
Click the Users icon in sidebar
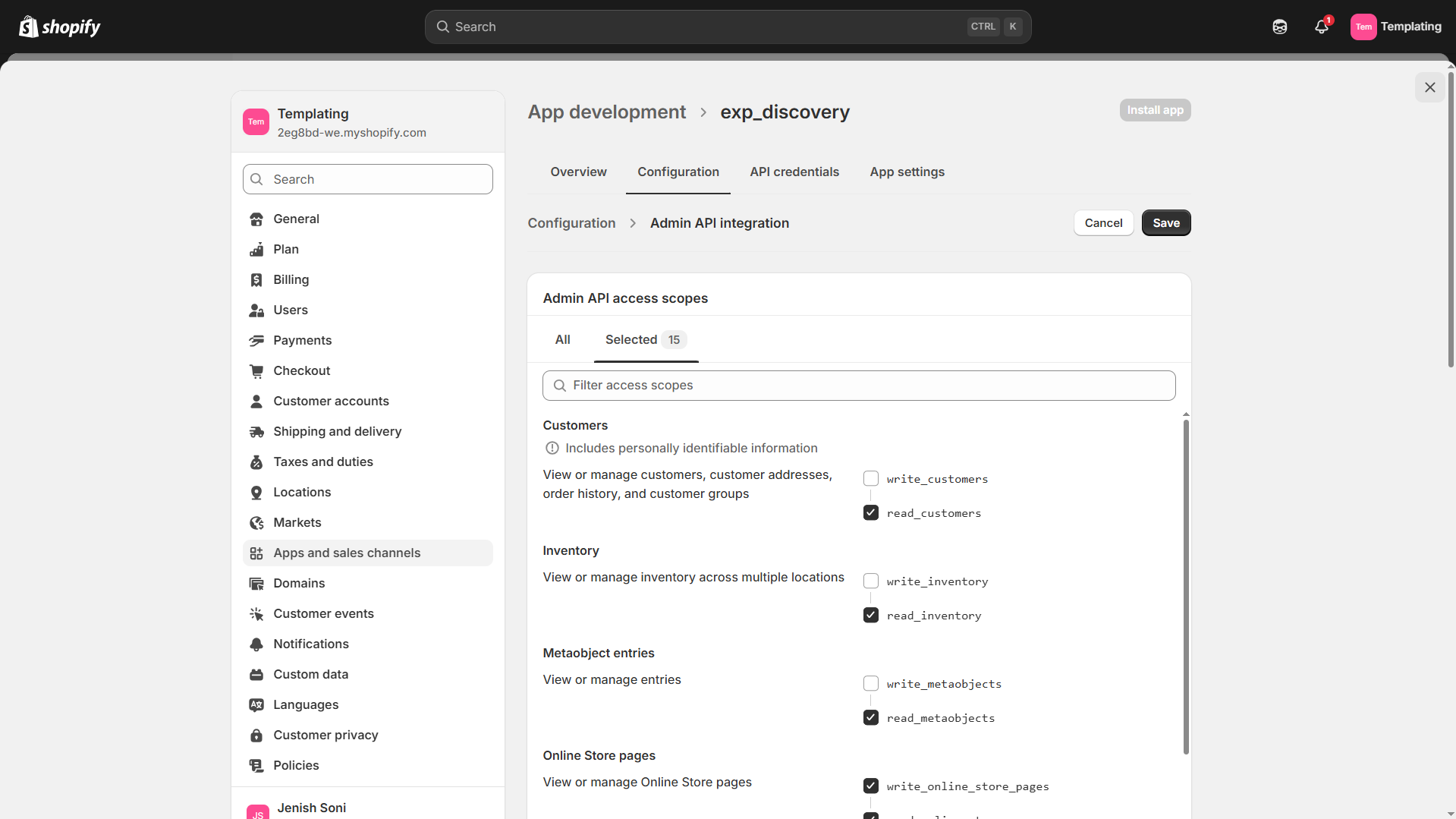pyautogui.click(x=256, y=310)
